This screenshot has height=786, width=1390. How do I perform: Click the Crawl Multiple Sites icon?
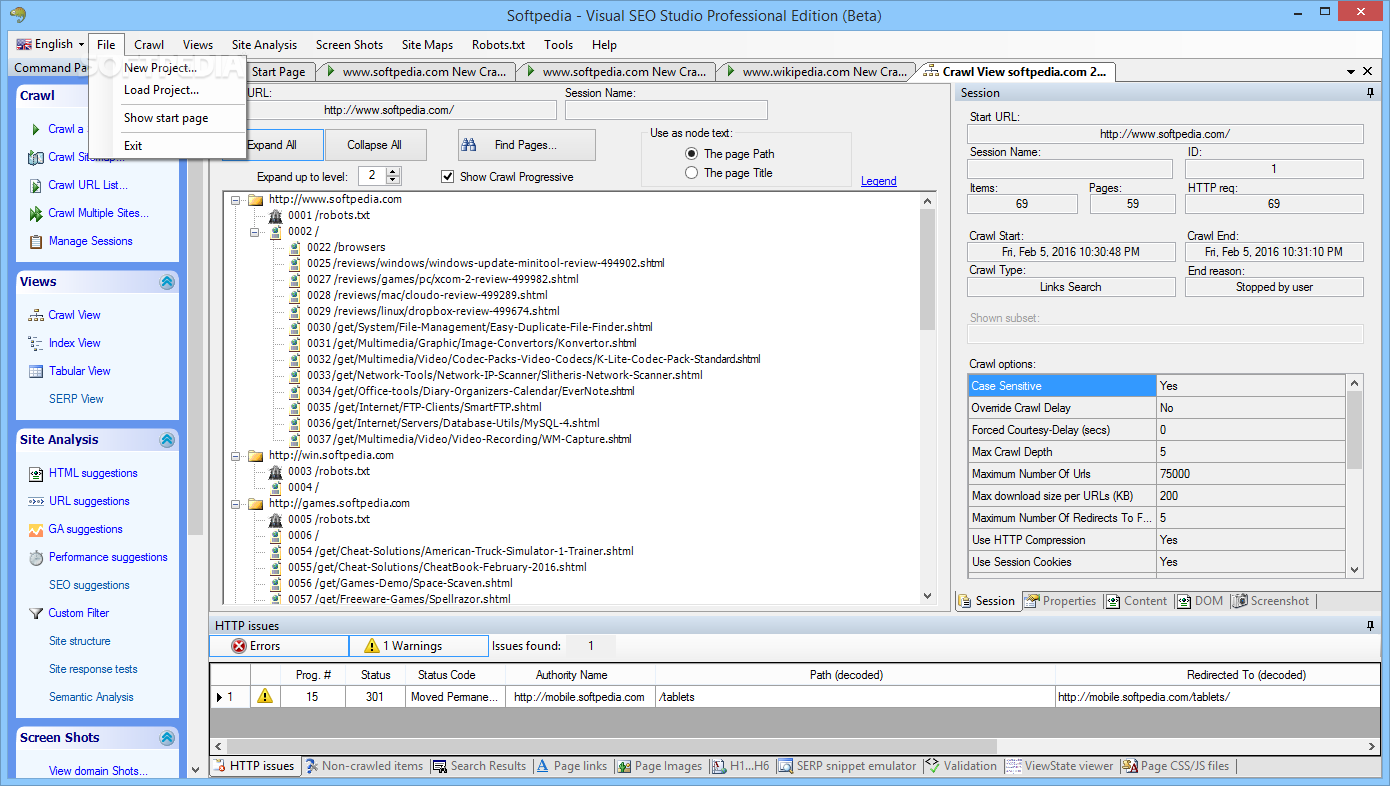click(x=36, y=213)
